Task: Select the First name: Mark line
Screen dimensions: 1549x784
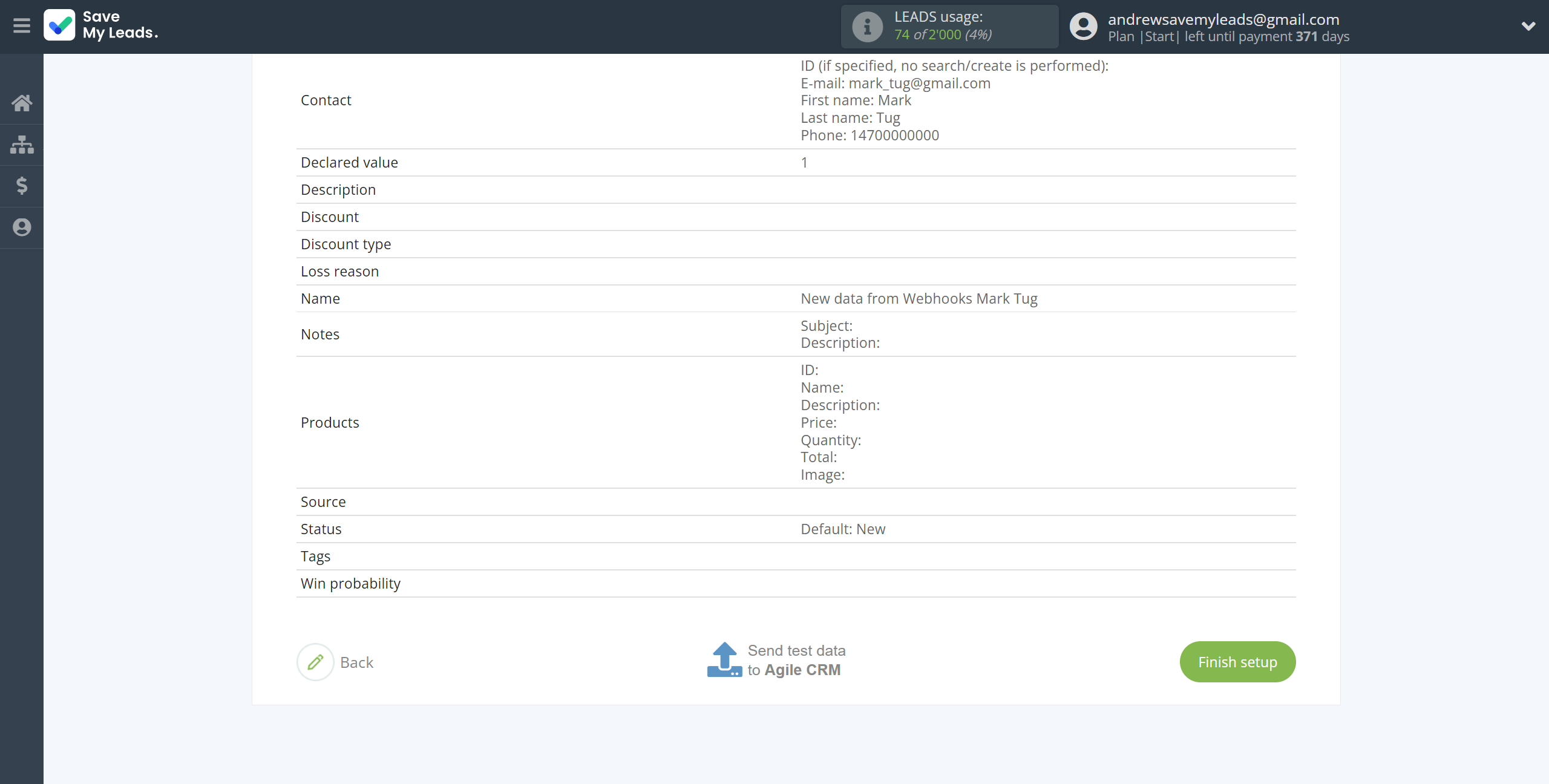Action: [856, 100]
